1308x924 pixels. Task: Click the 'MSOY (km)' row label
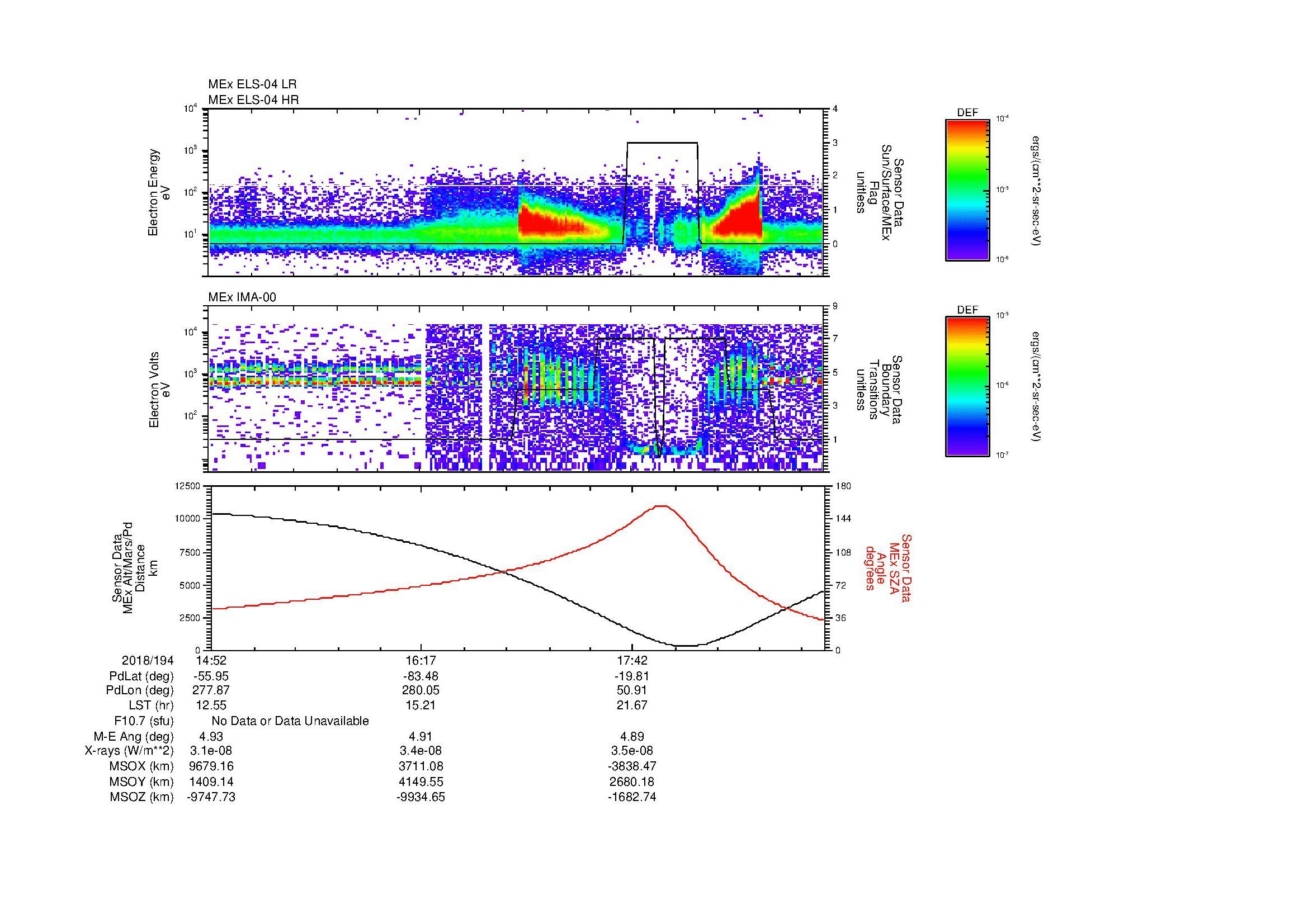[142, 782]
